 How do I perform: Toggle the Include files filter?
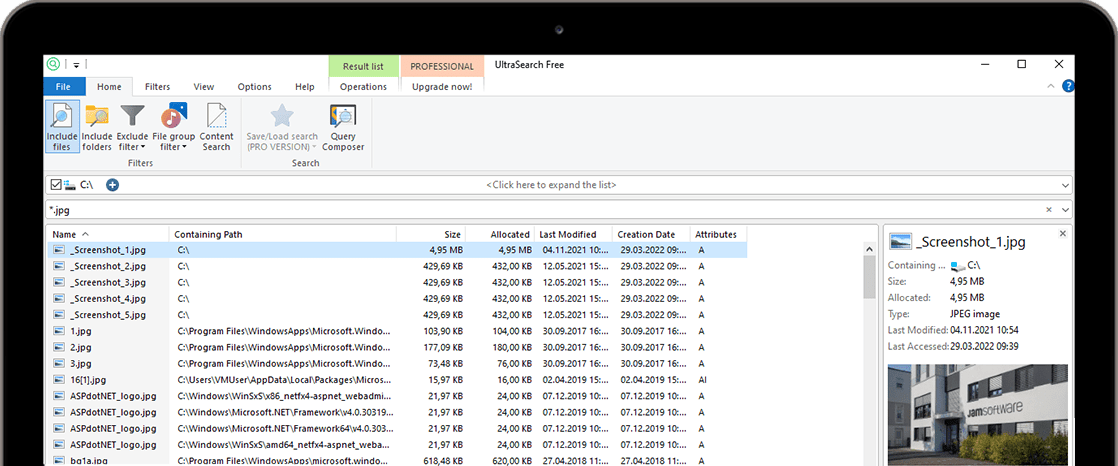tap(61, 127)
